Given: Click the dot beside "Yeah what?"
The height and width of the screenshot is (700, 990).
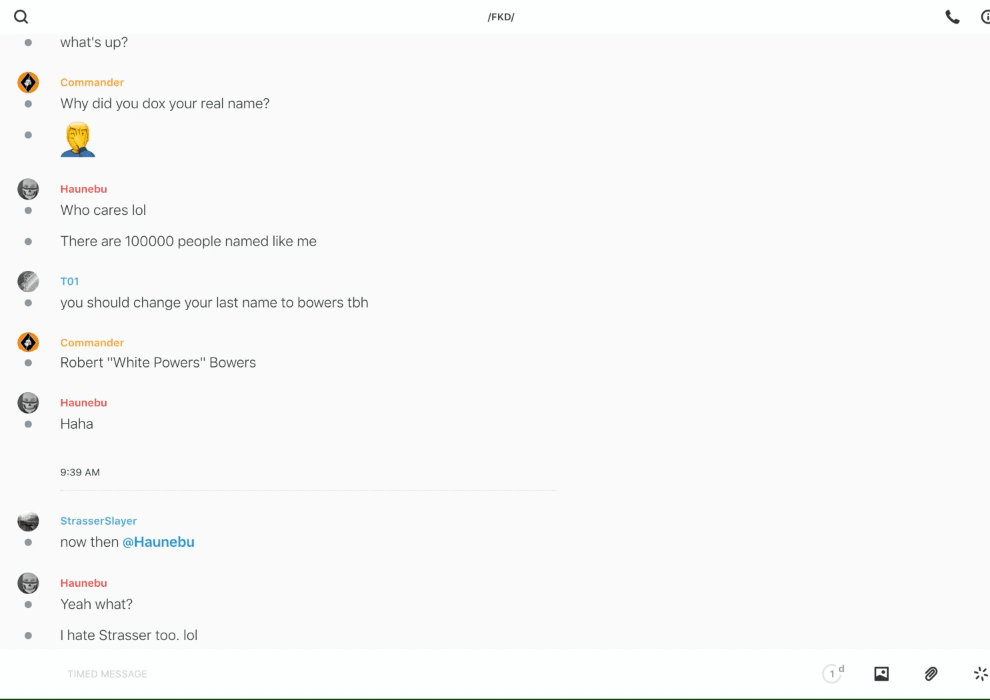Looking at the screenshot, I should (28, 604).
